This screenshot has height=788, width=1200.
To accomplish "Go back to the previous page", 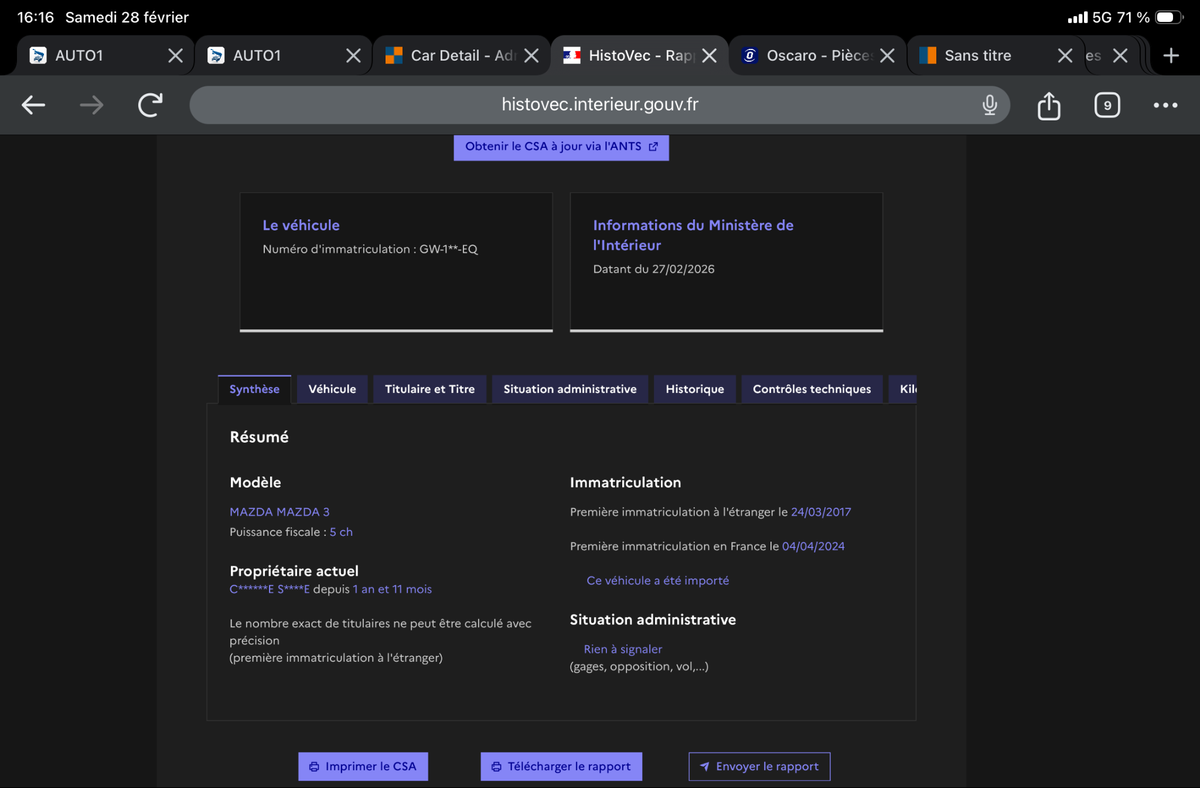I will 33,105.
